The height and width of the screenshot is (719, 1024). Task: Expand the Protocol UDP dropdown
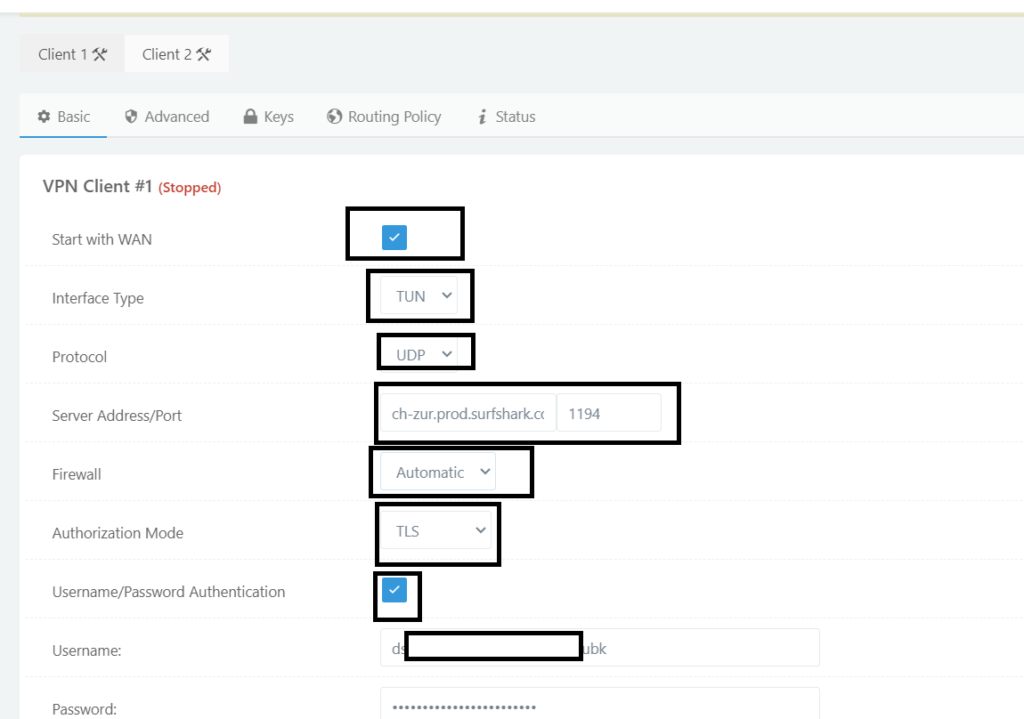coord(424,354)
